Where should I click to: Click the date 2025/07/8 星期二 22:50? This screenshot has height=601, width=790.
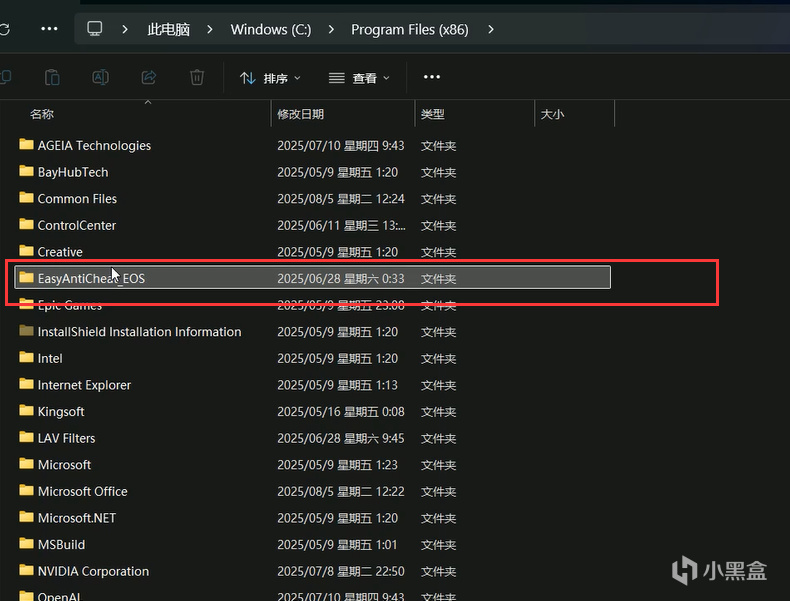point(341,571)
